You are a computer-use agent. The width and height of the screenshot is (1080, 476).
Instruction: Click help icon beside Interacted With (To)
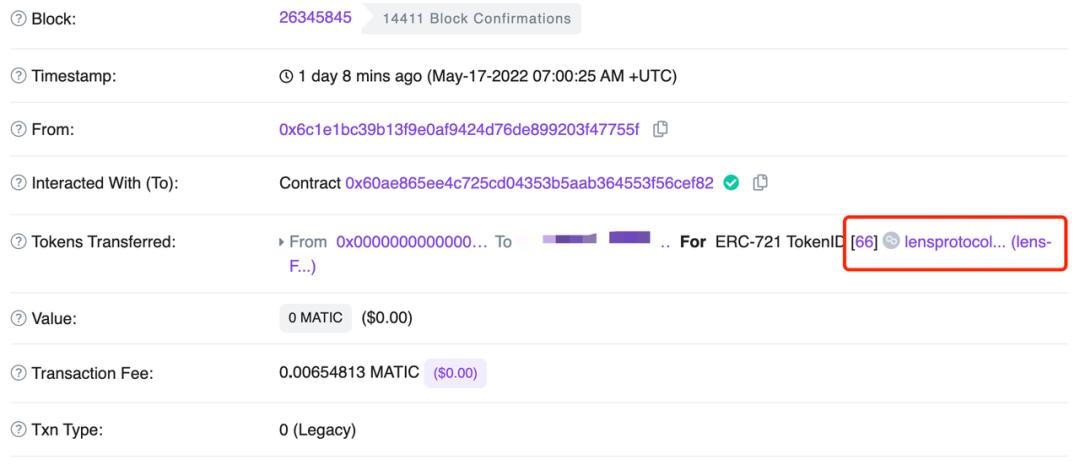[x=19, y=183]
